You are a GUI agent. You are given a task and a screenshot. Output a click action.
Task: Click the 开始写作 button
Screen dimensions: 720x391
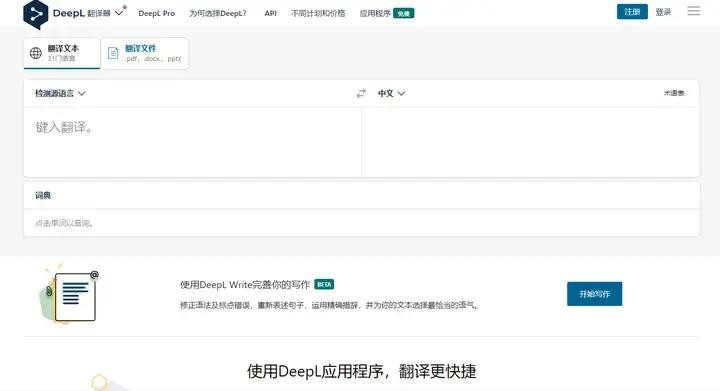595,294
